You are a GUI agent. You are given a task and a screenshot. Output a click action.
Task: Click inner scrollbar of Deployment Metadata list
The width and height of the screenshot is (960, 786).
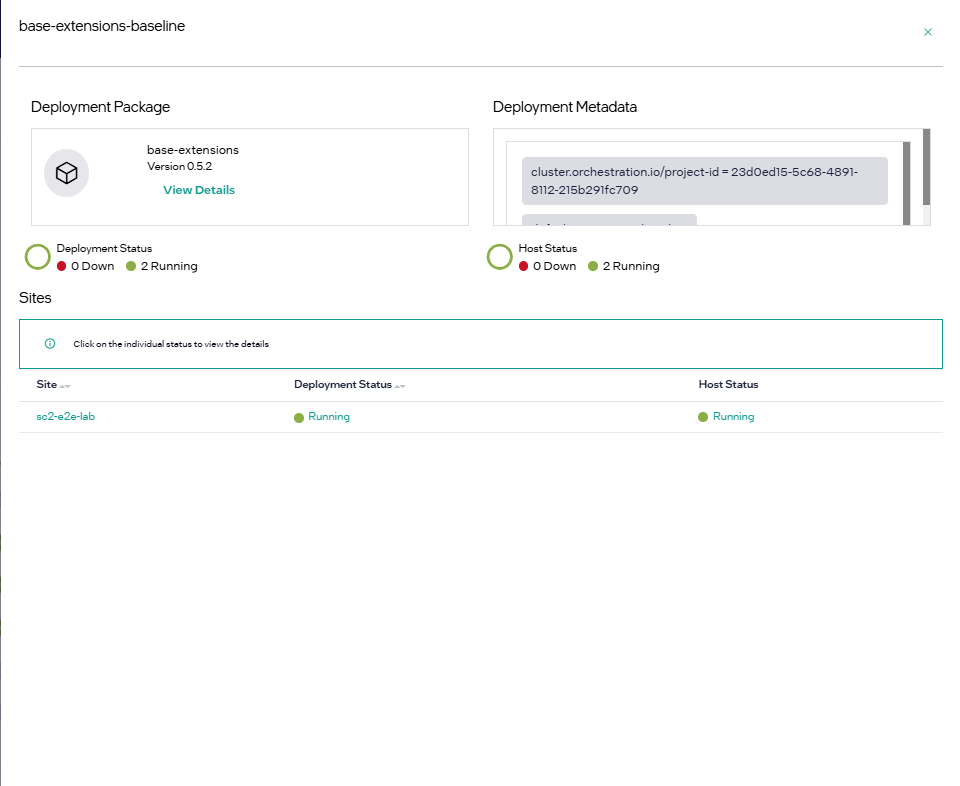(907, 180)
